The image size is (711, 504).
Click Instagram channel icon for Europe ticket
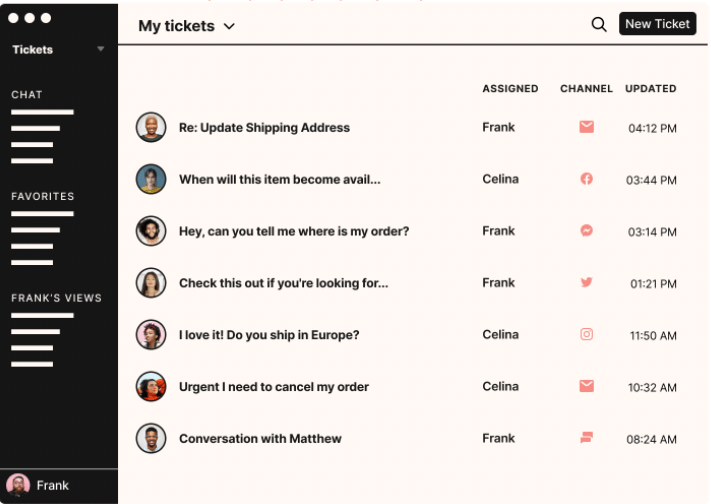point(586,334)
